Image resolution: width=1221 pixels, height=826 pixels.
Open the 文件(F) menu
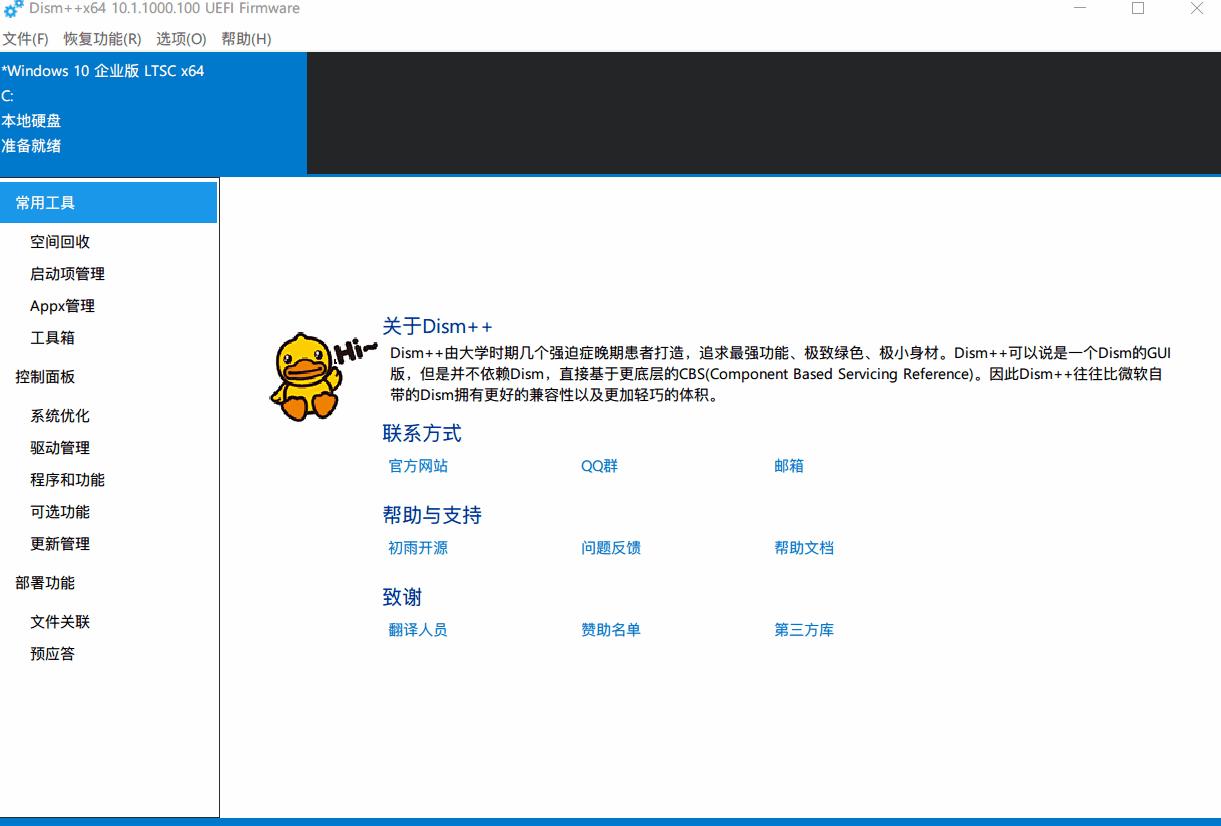tap(23, 39)
